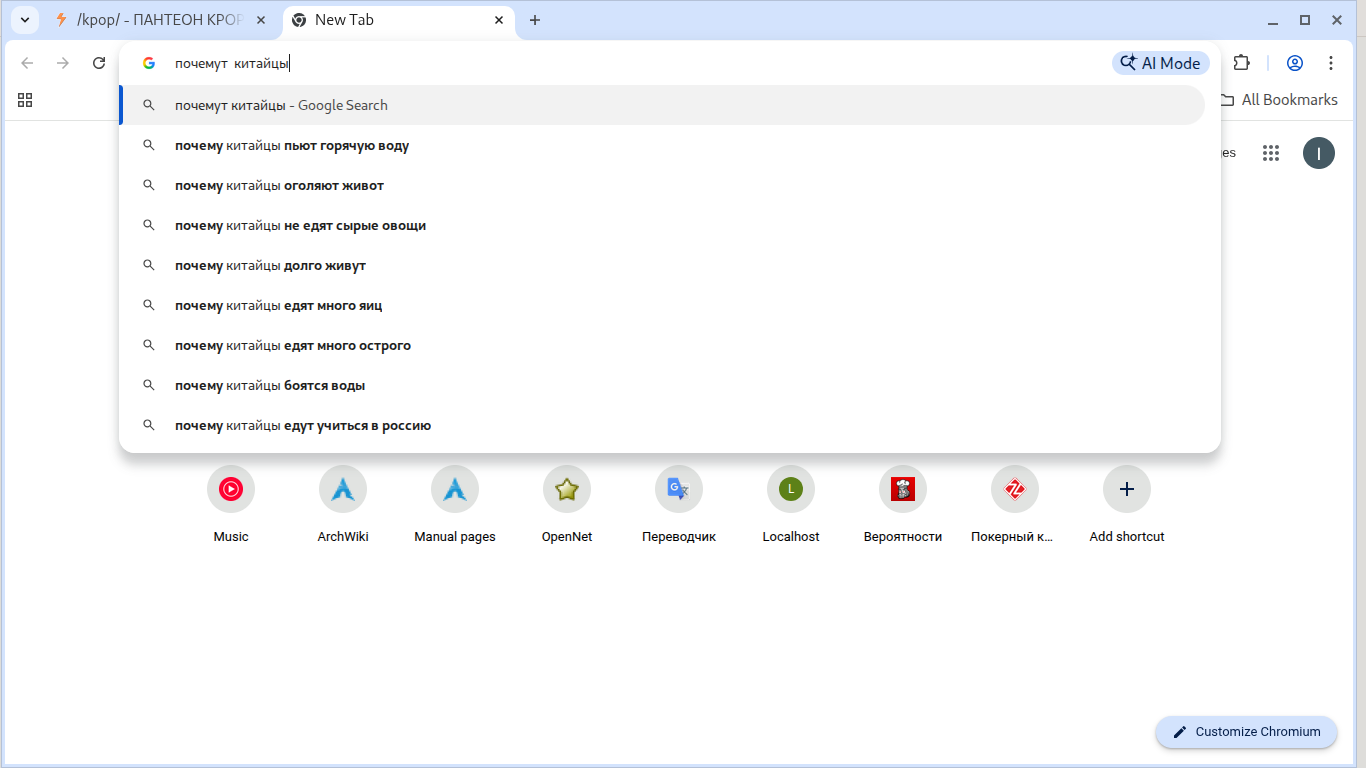Open the Chromium three-dot menu
The height and width of the screenshot is (768, 1366).
[x=1331, y=63]
